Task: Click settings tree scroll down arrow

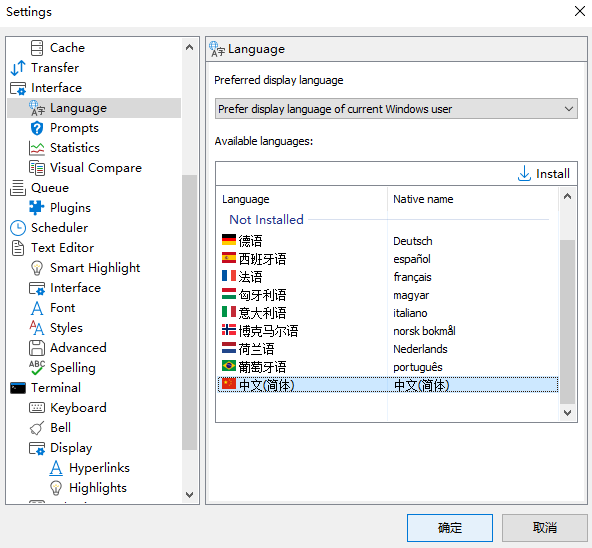Action: (x=190, y=494)
